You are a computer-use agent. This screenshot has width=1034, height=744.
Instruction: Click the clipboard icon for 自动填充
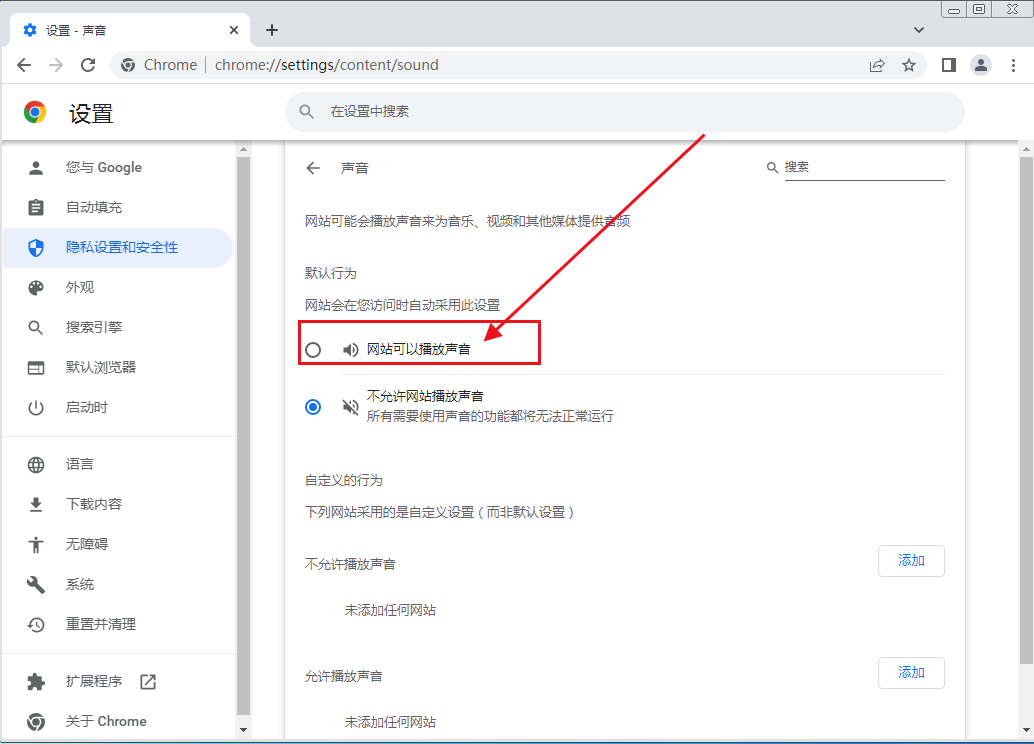[36, 207]
